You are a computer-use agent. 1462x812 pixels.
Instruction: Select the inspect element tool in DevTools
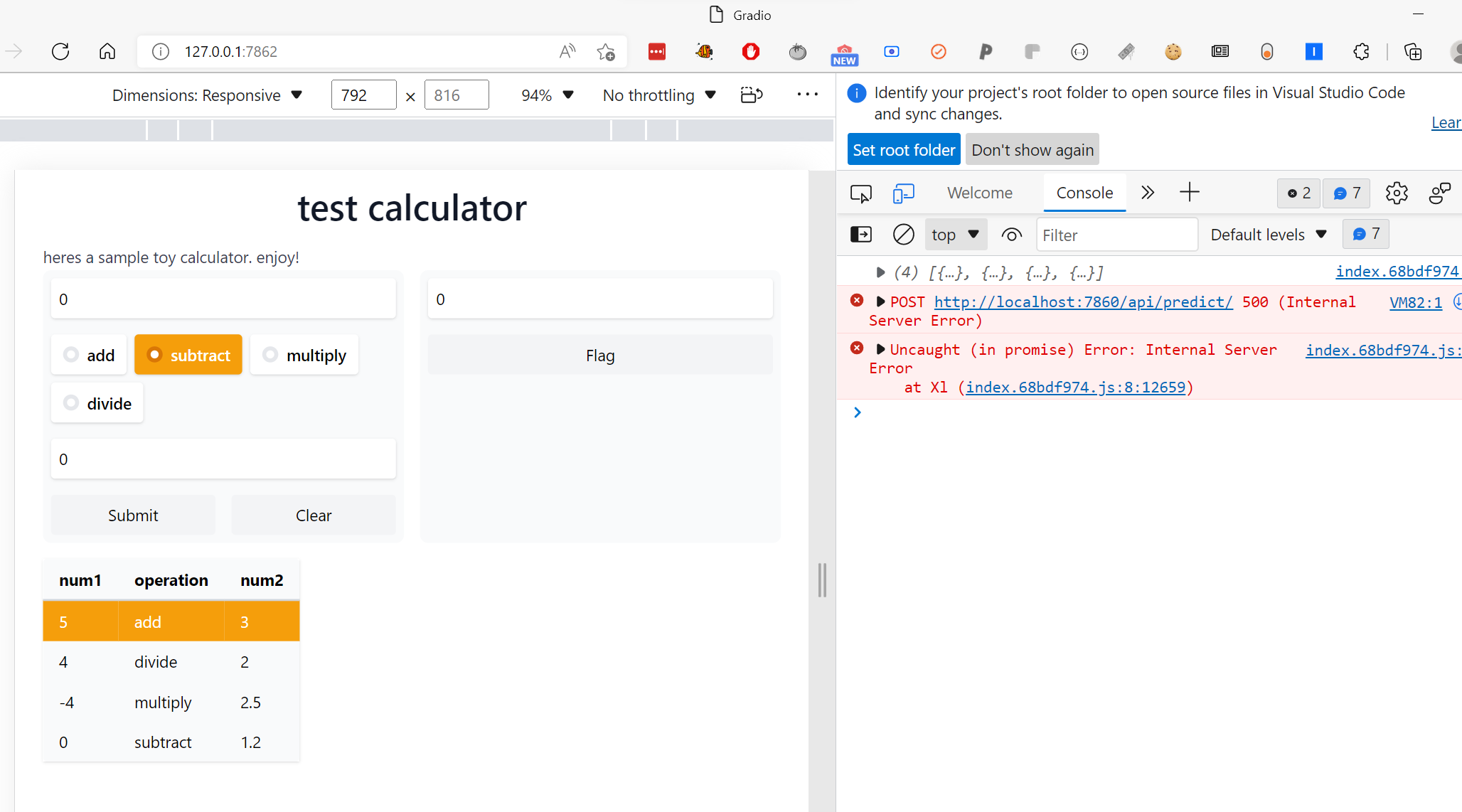pos(860,193)
